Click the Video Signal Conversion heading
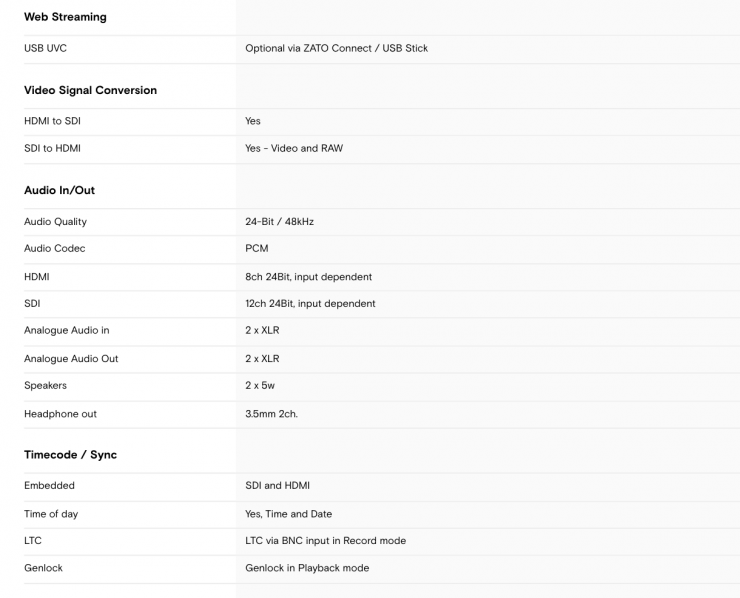This screenshot has height=598, width=740. [90, 90]
